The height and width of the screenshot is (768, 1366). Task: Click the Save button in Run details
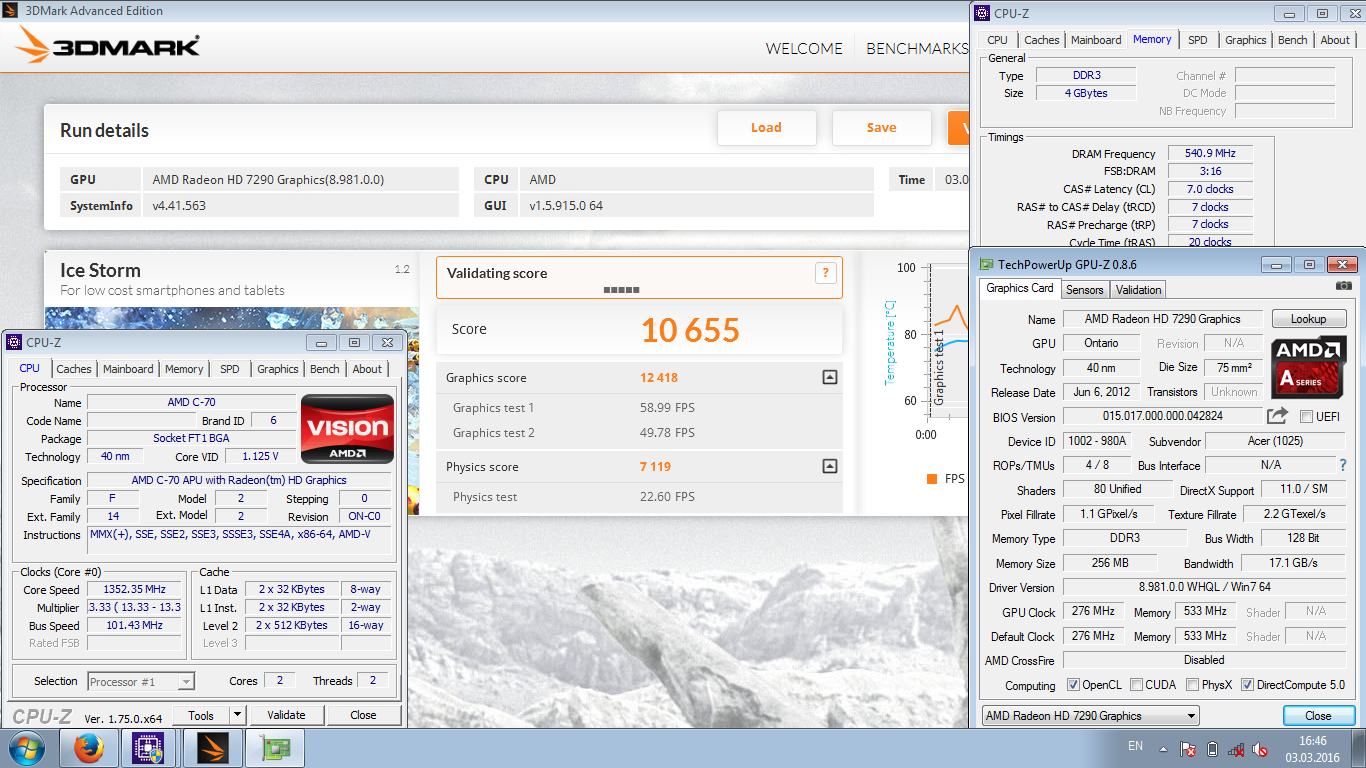click(881, 127)
